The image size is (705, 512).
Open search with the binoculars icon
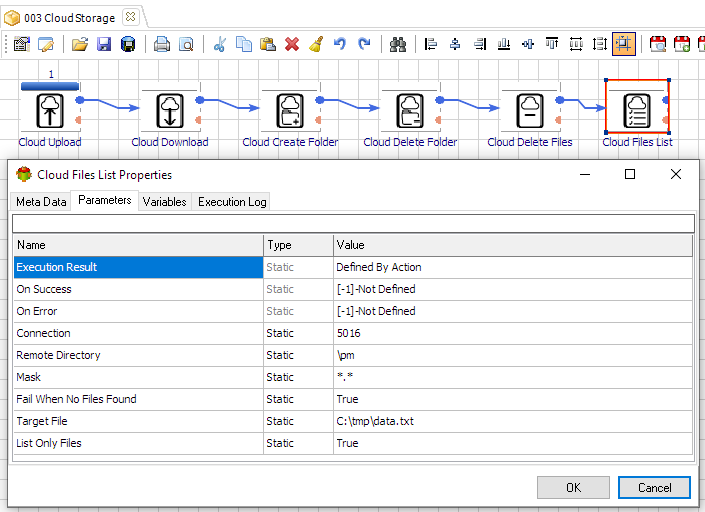click(398, 44)
